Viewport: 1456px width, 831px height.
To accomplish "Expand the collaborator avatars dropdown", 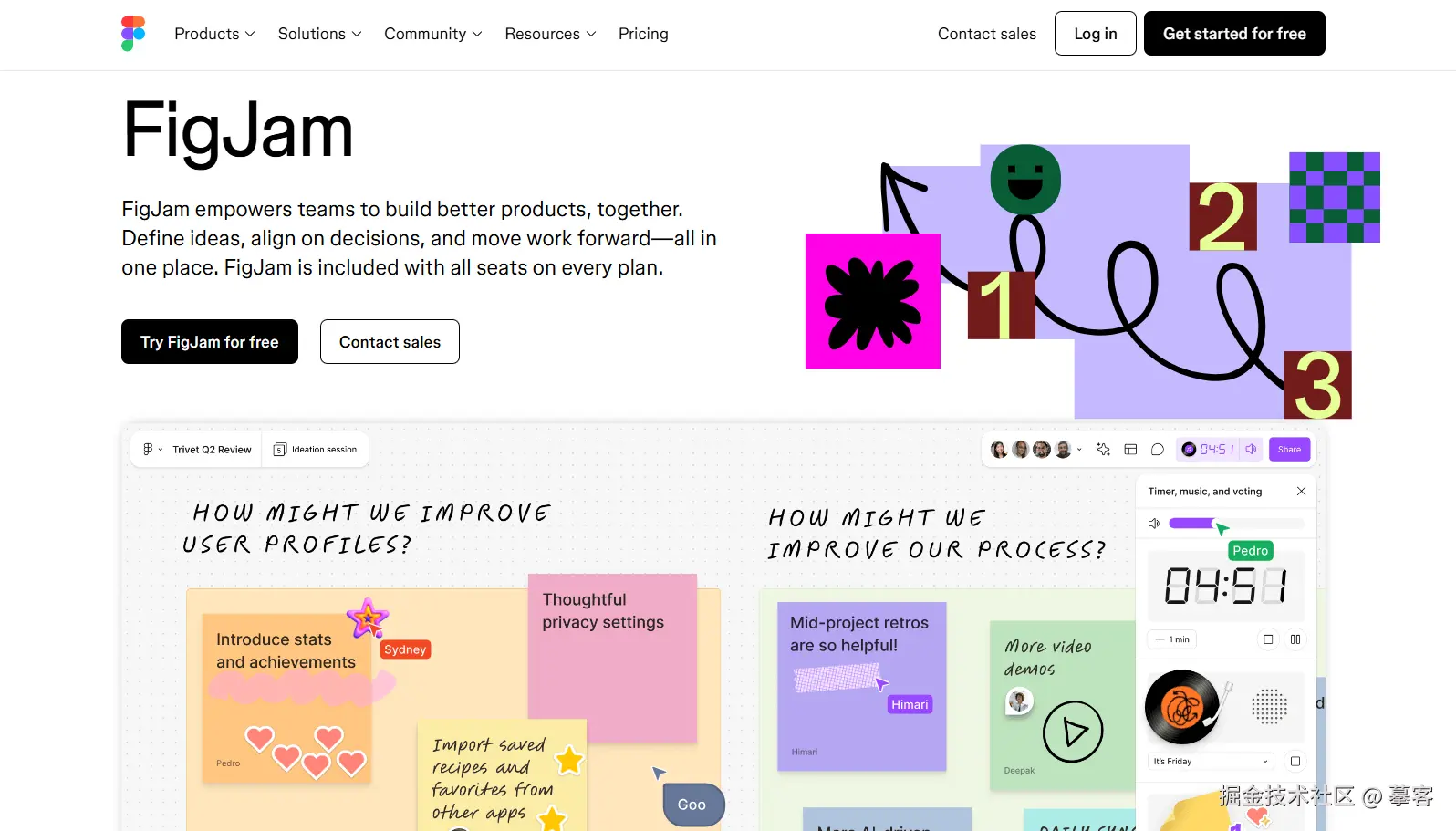I will pyautogui.click(x=1079, y=450).
